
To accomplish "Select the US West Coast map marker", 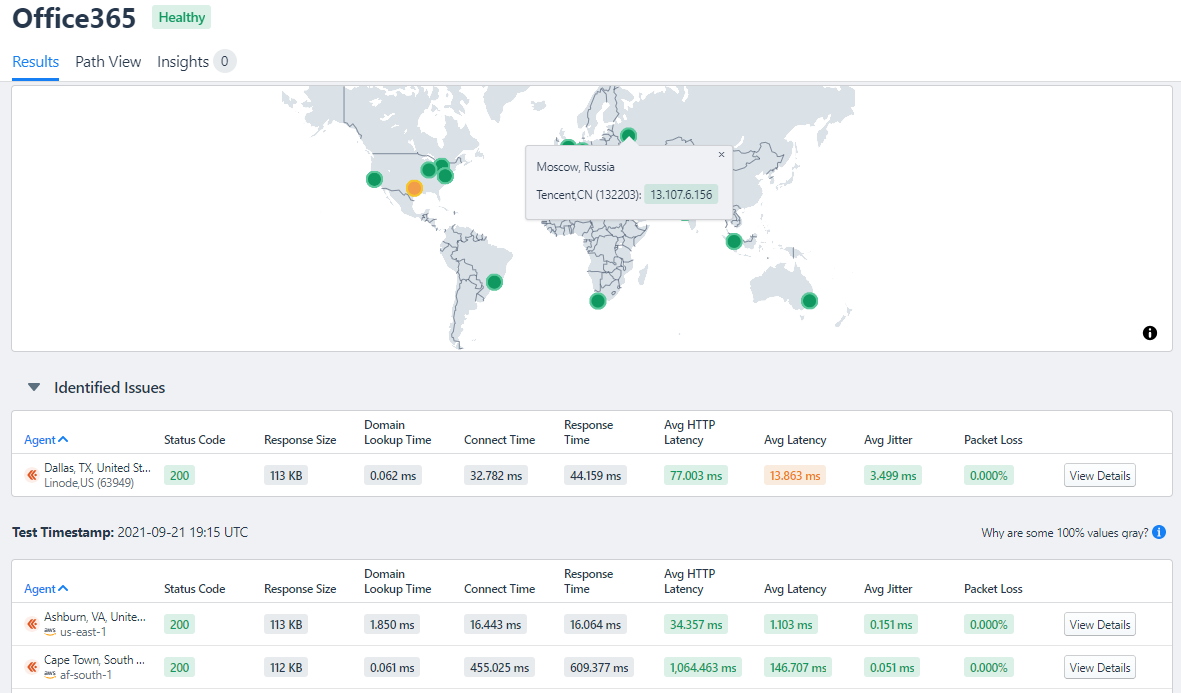I will coord(374,179).
